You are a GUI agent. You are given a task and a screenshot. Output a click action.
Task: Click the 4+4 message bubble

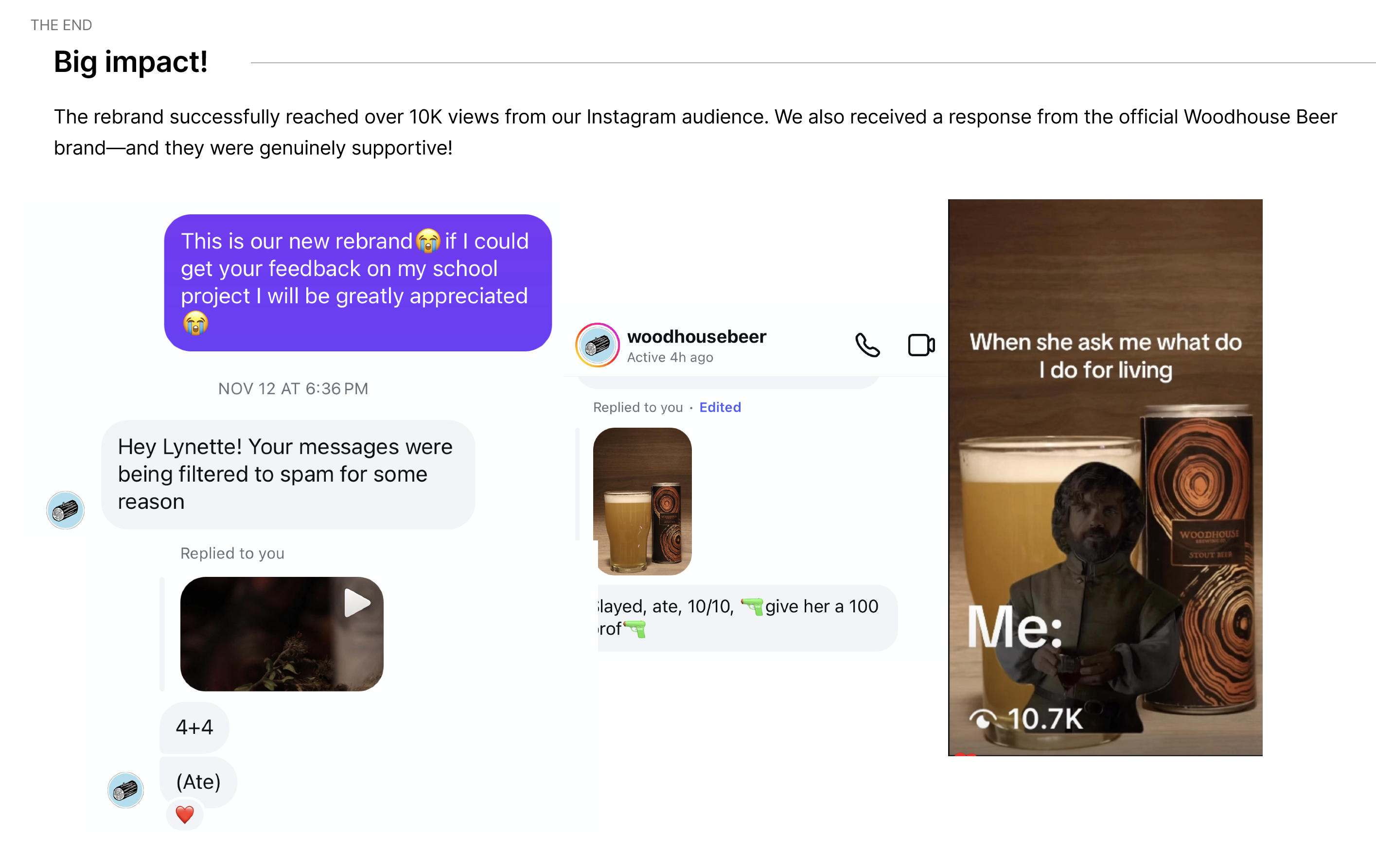coord(194,727)
